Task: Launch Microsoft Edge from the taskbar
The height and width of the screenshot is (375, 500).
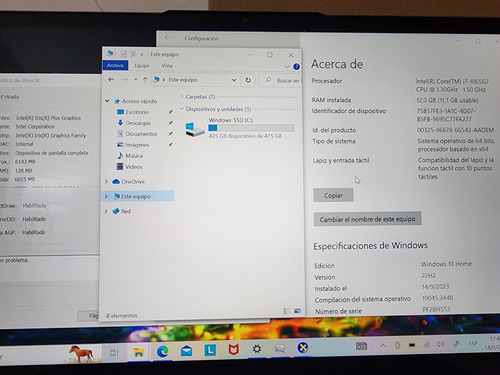Action: tap(163, 351)
